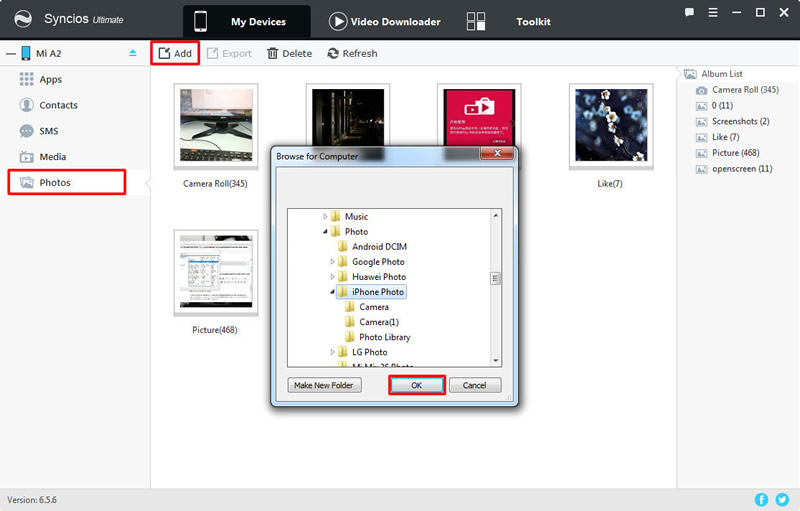Click folder tree scrollbar down arrow
This screenshot has height=511, width=800.
tap(495, 361)
